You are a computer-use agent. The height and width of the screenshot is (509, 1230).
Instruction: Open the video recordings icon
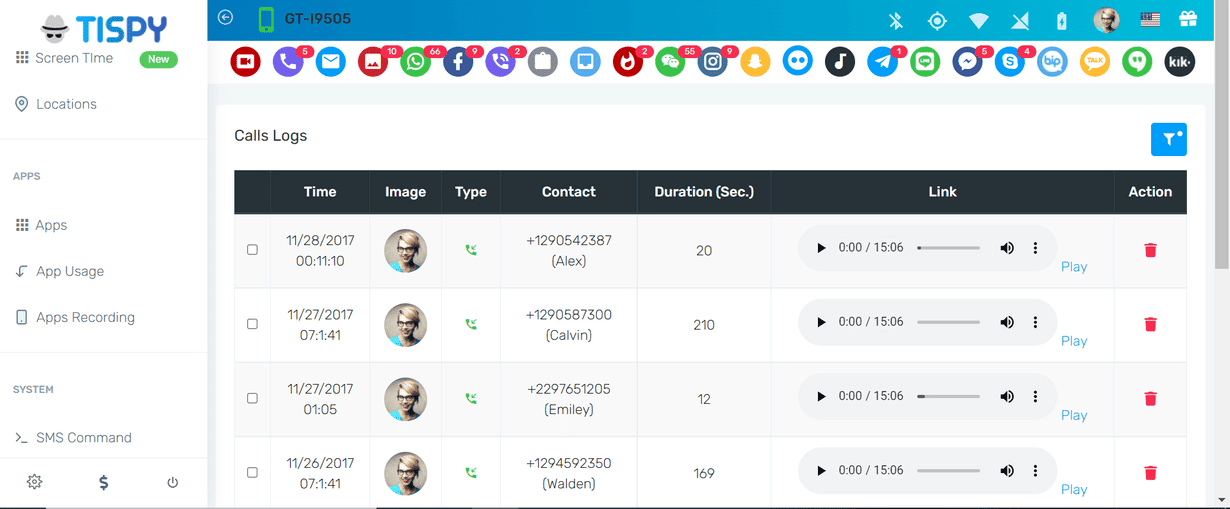245,62
